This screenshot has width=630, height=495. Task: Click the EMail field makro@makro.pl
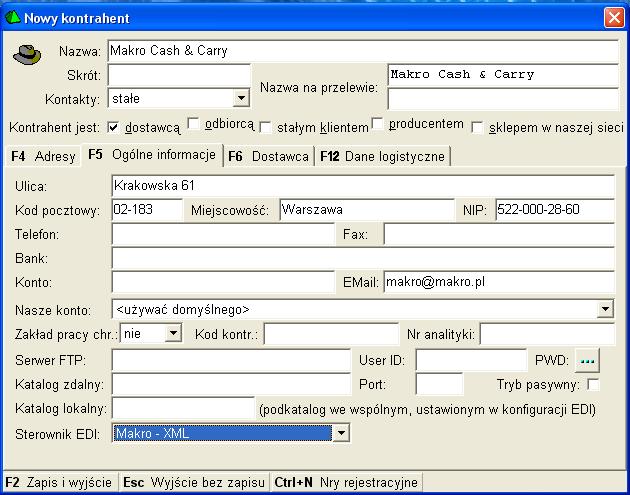coord(499,282)
